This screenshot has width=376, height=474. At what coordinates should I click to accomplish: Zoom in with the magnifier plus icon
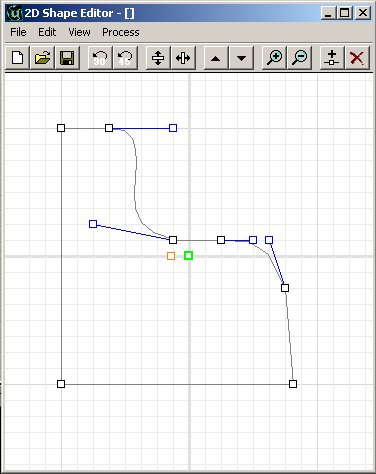point(274,58)
